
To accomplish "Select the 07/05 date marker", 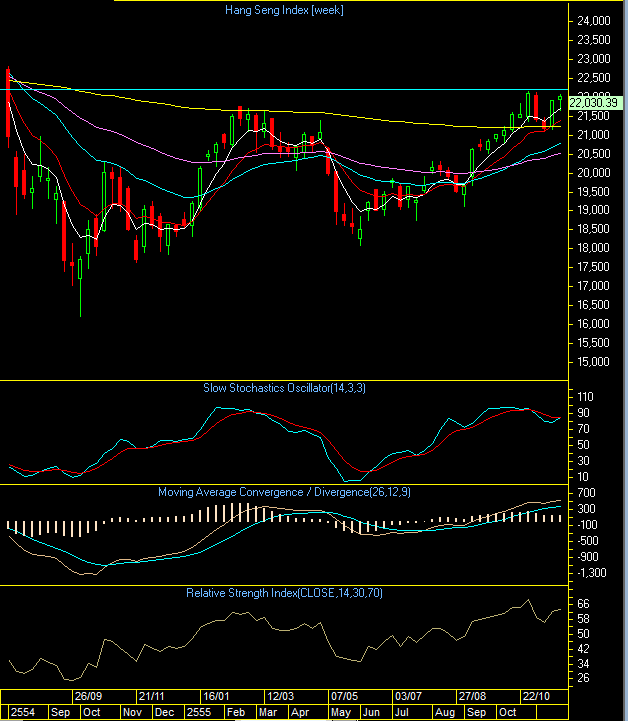I will 345,695.
